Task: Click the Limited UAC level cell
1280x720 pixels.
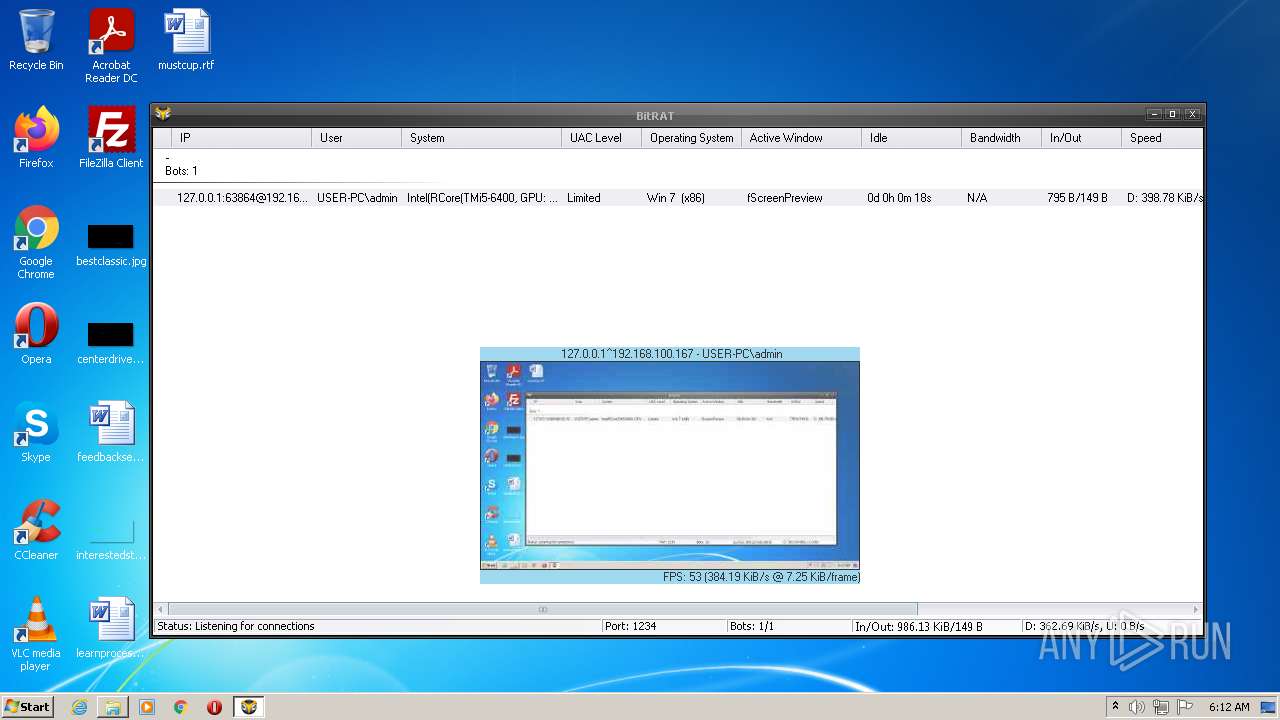Action: click(x=584, y=198)
